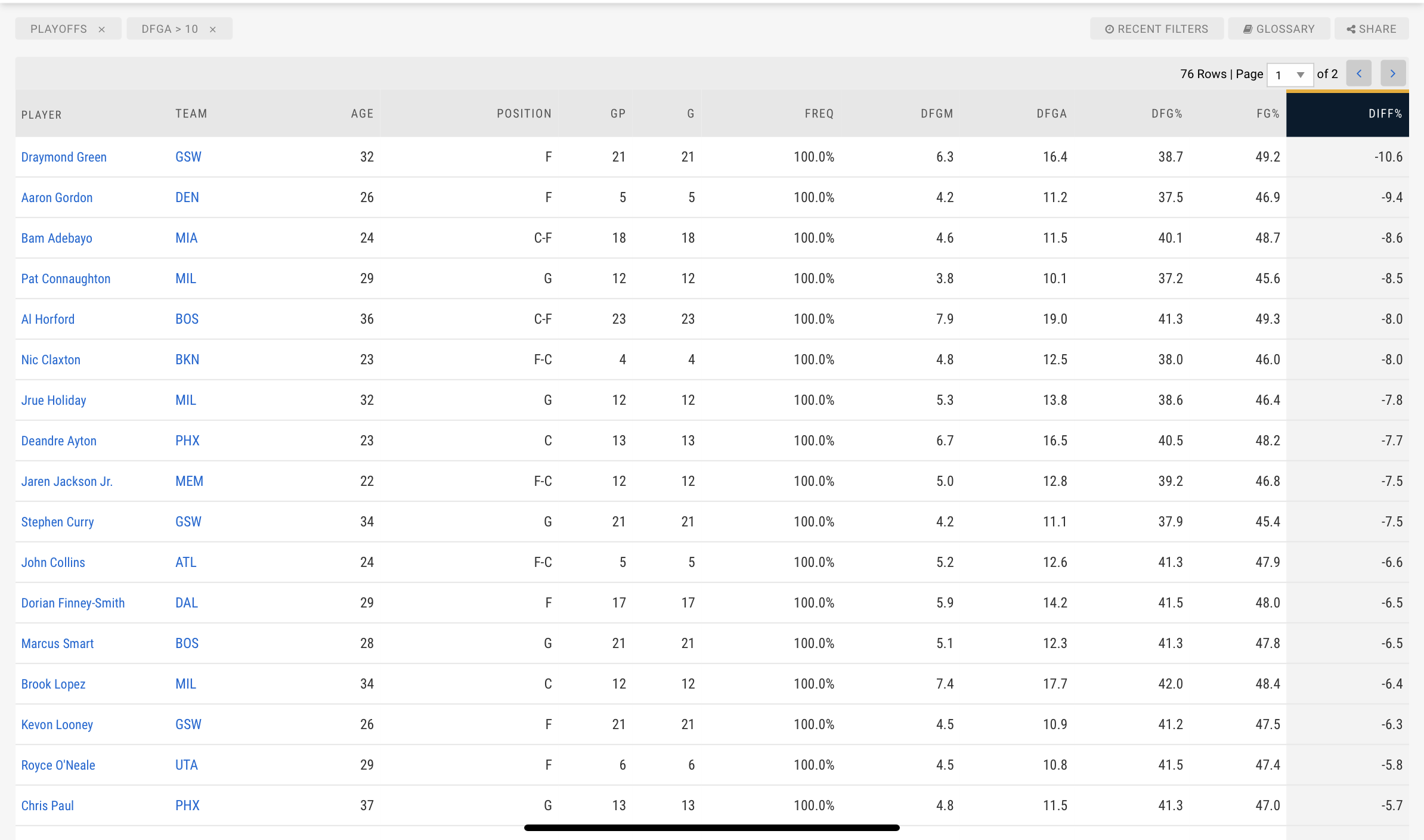The width and height of the screenshot is (1424, 840).
Task: Expand the page number dropdown
Action: point(1290,75)
